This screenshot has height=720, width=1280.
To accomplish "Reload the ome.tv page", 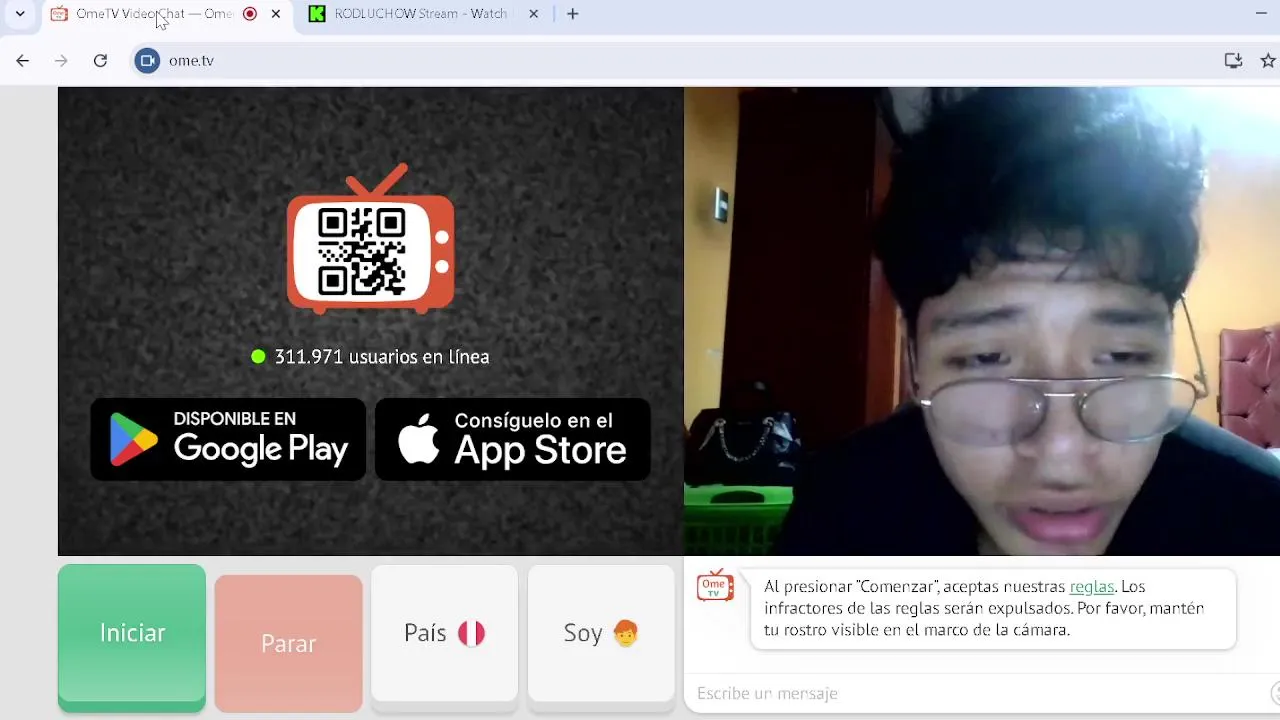I will pyautogui.click(x=100, y=61).
